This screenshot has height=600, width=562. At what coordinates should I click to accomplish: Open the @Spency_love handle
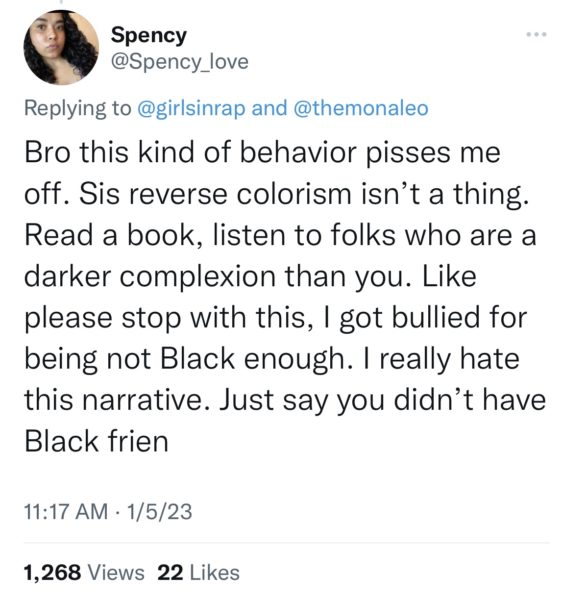(x=179, y=62)
